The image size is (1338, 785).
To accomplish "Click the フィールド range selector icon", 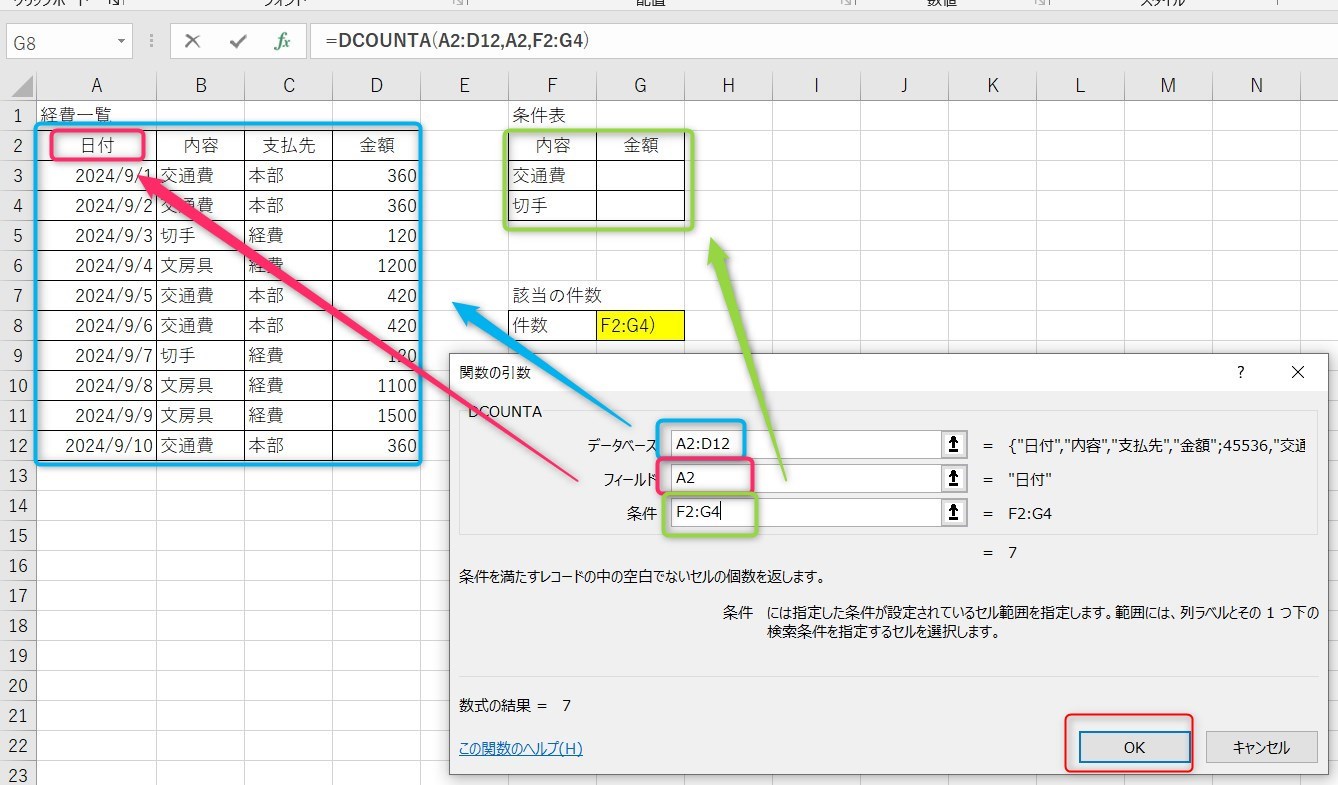I will pos(953,478).
